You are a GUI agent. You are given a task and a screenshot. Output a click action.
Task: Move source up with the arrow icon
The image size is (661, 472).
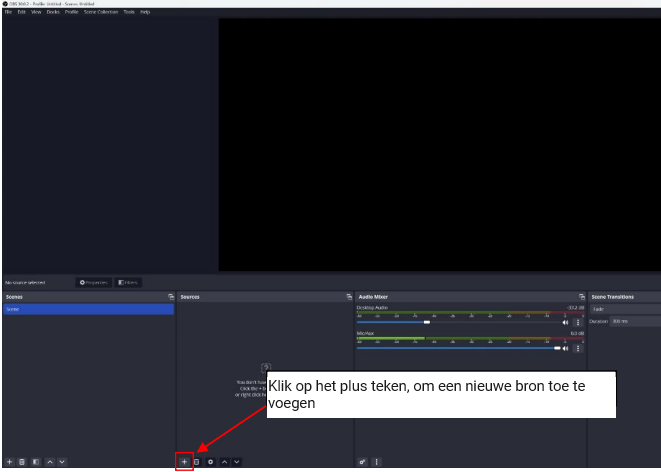225,462
